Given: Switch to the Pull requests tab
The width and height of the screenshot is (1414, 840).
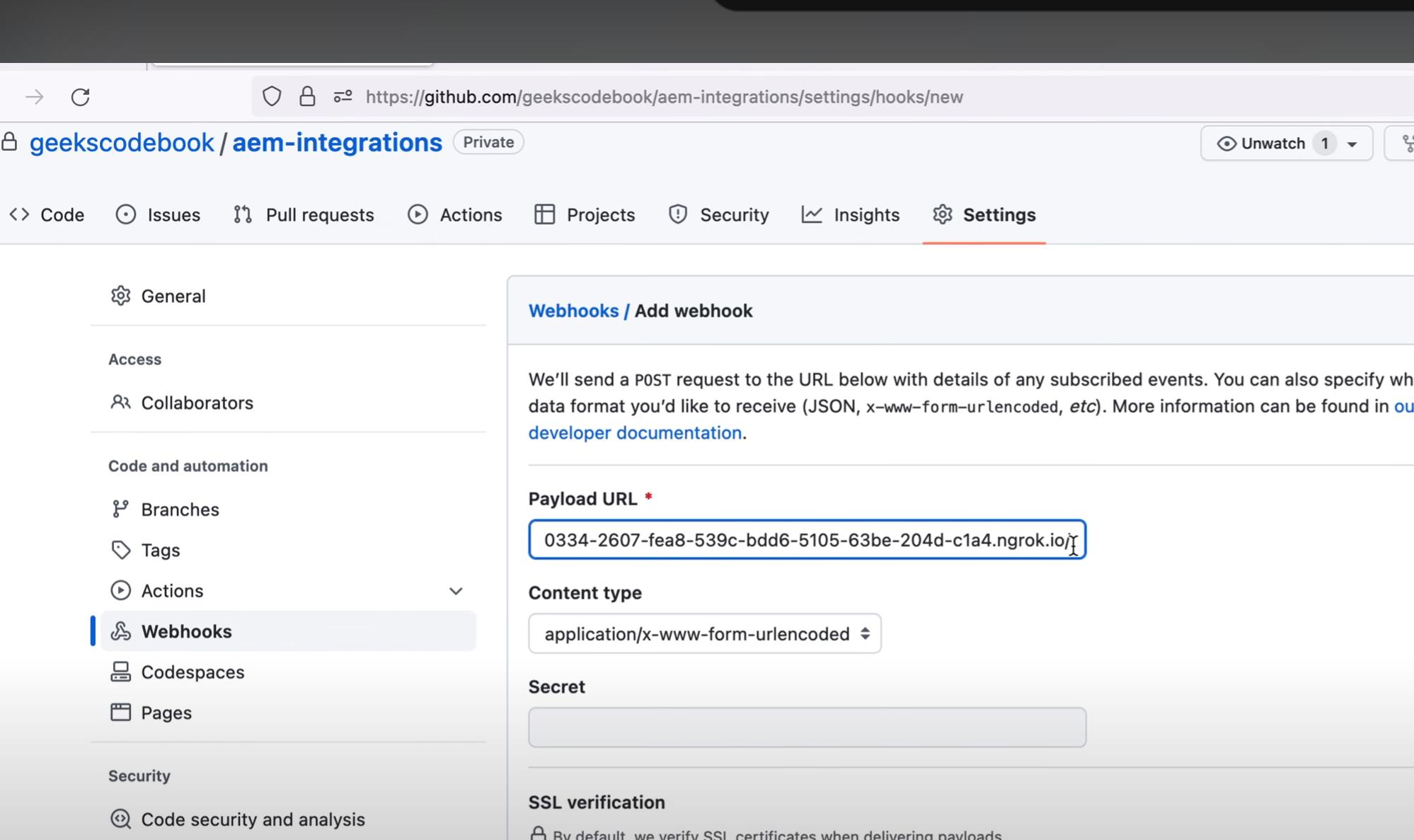Looking at the screenshot, I should coord(304,214).
